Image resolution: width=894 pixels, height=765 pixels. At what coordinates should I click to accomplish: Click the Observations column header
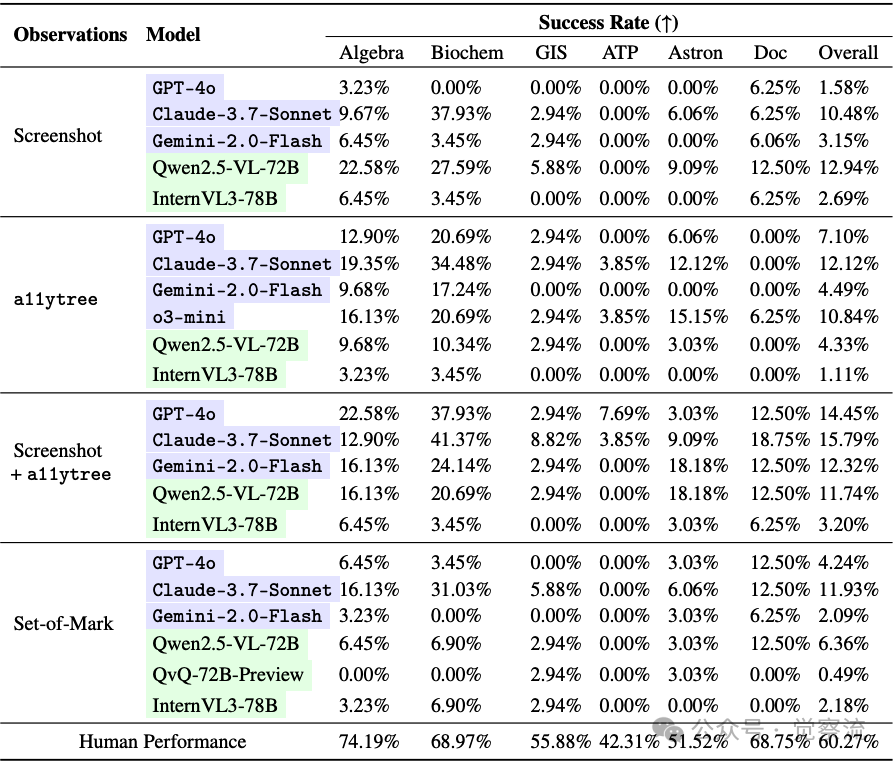coord(70,34)
